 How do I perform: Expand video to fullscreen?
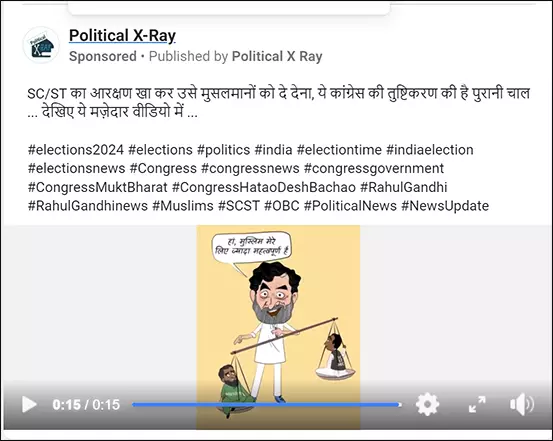tap(477, 404)
